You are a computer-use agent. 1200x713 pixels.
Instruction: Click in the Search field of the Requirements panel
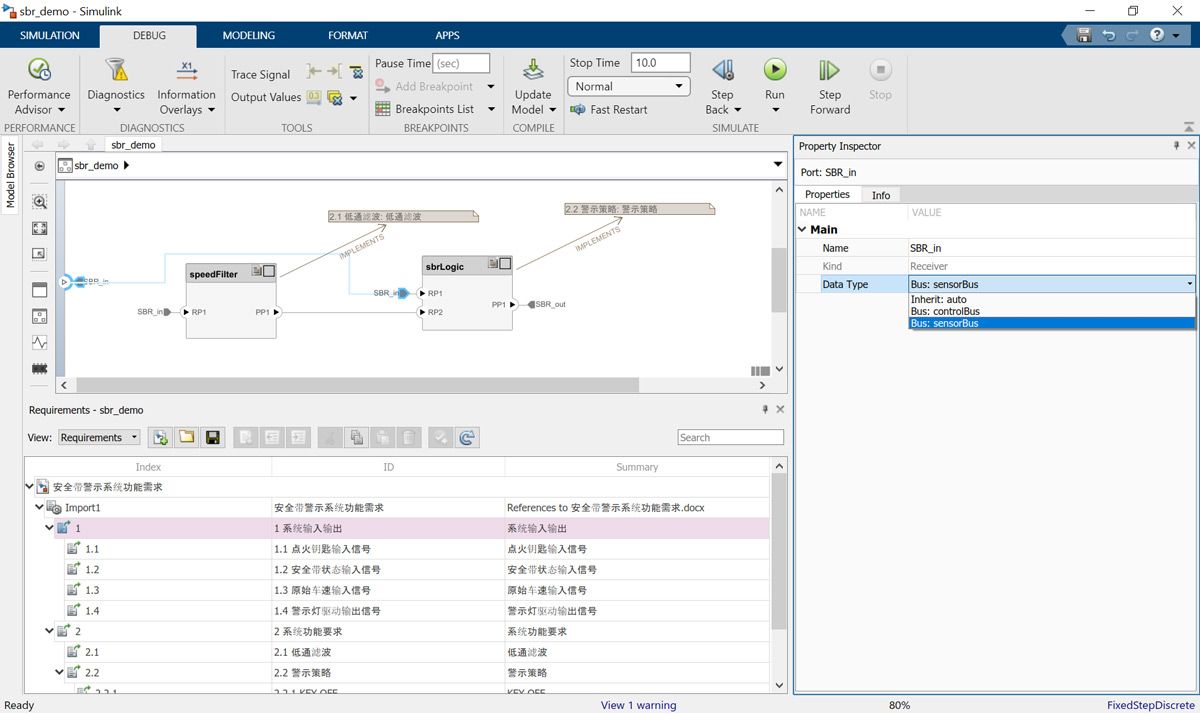coord(730,437)
